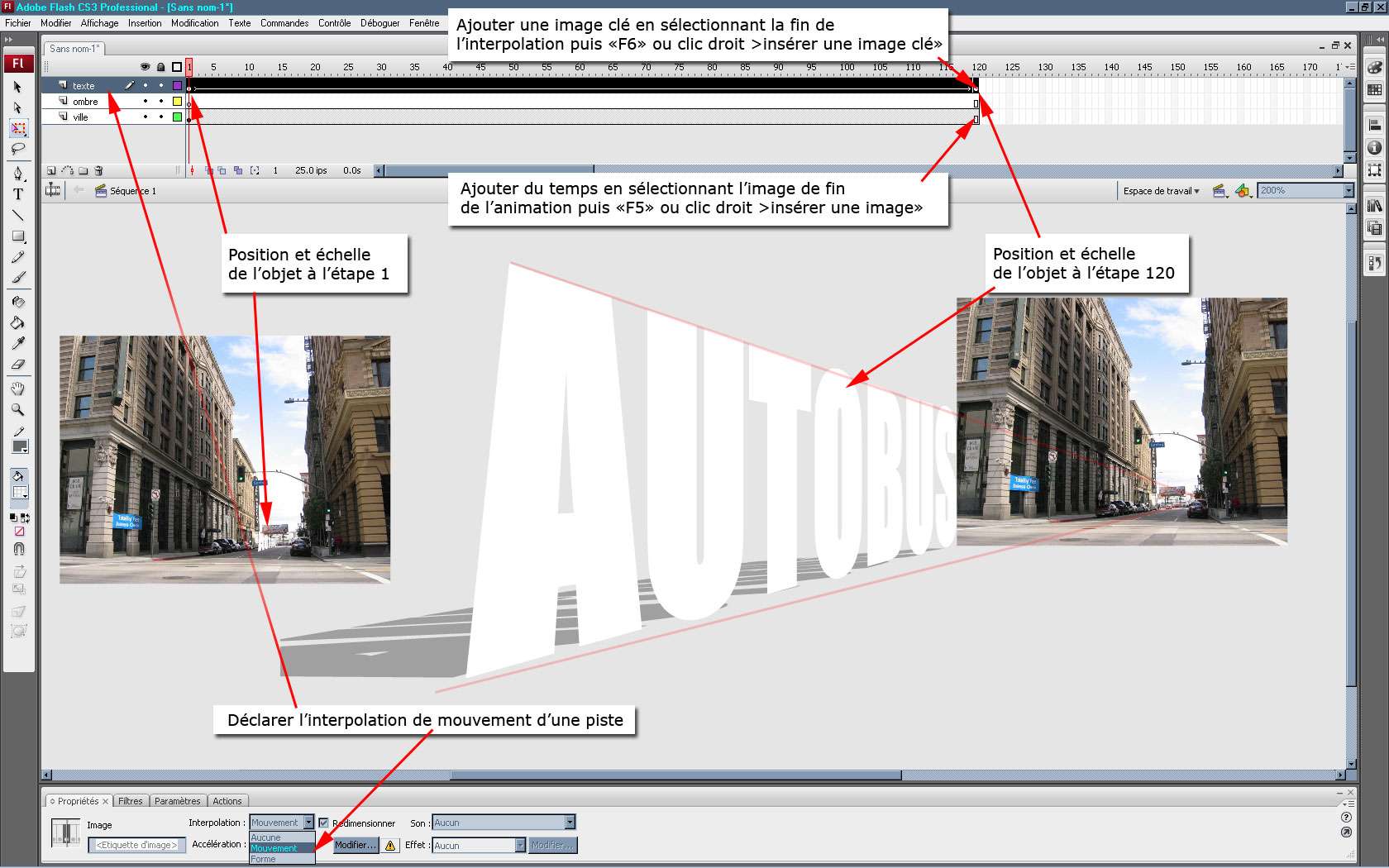Image resolution: width=1389 pixels, height=868 pixels.
Task: Toggle visibility dot of ombre layer
Action: (x=146, y=102)
